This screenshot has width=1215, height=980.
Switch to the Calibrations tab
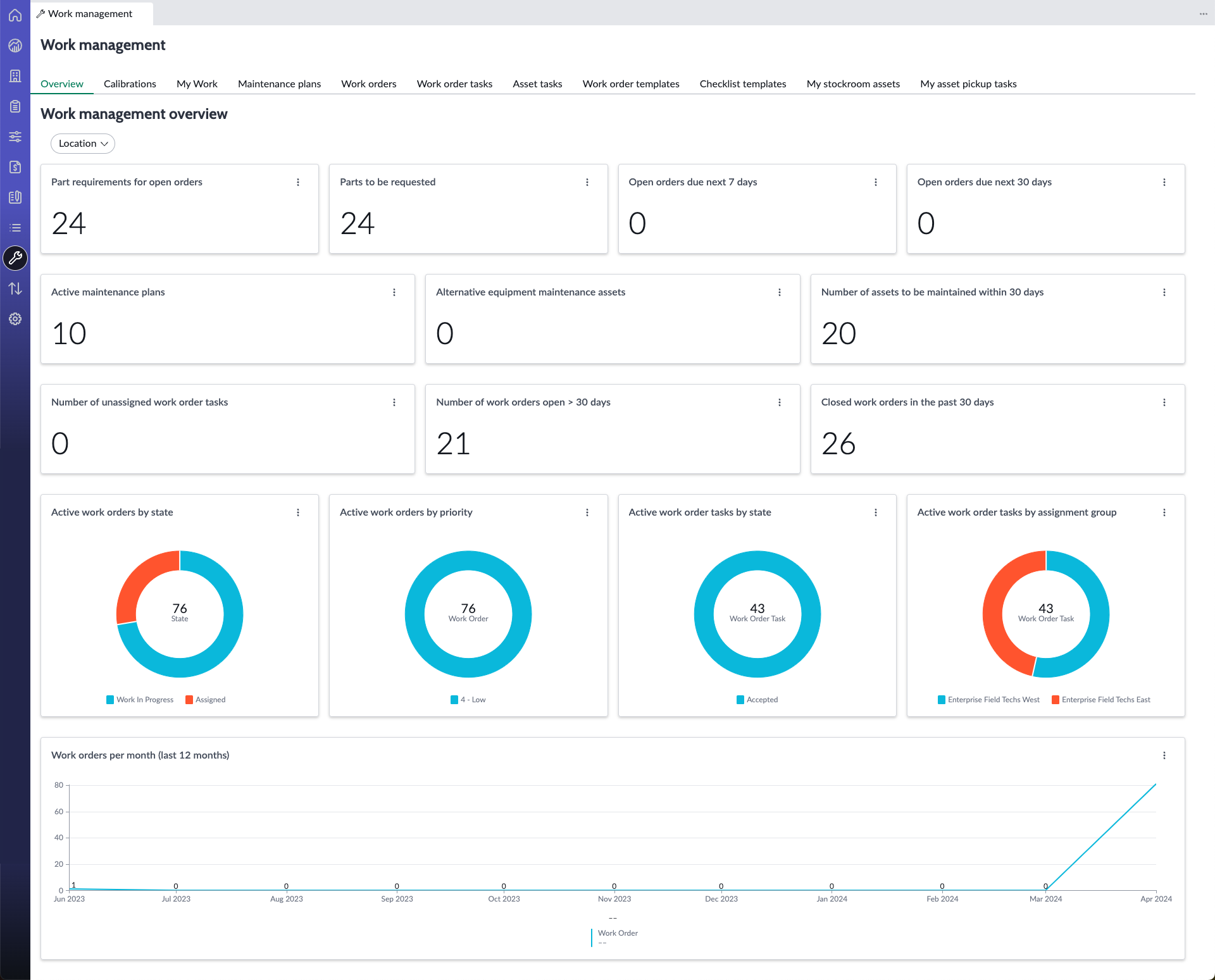click(130, 84)
